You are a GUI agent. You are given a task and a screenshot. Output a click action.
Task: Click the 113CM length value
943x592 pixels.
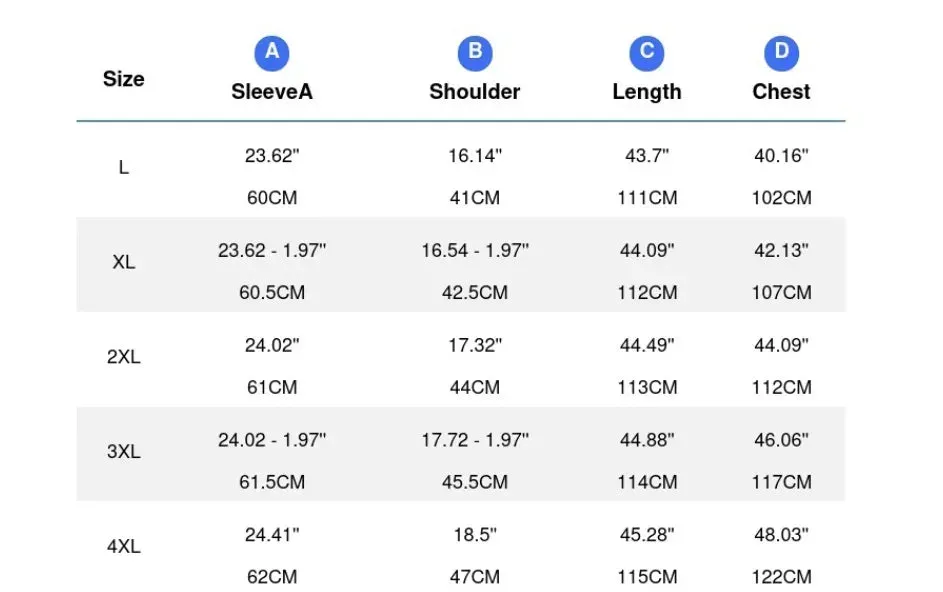[647, 387]
